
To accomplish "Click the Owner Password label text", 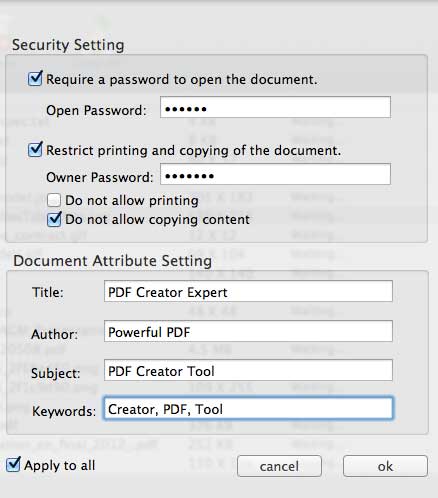I will point(100,177).
